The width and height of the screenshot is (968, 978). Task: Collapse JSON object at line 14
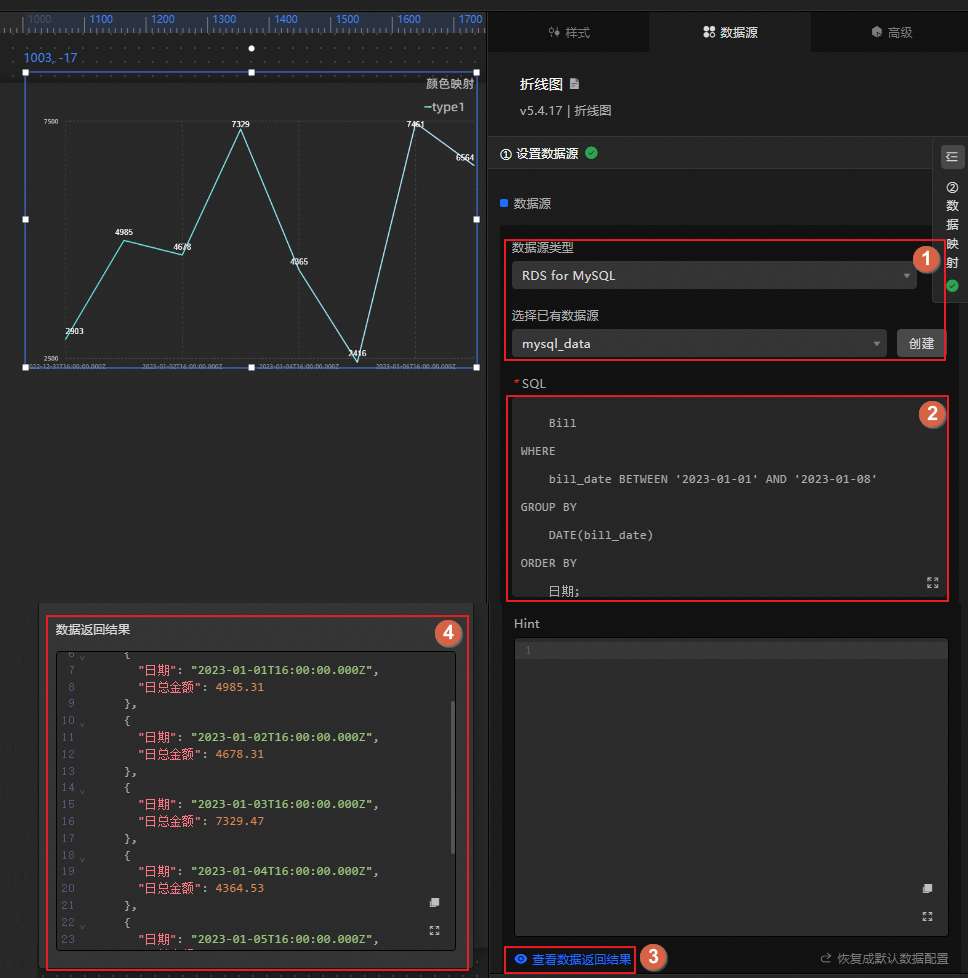point(82,791)
